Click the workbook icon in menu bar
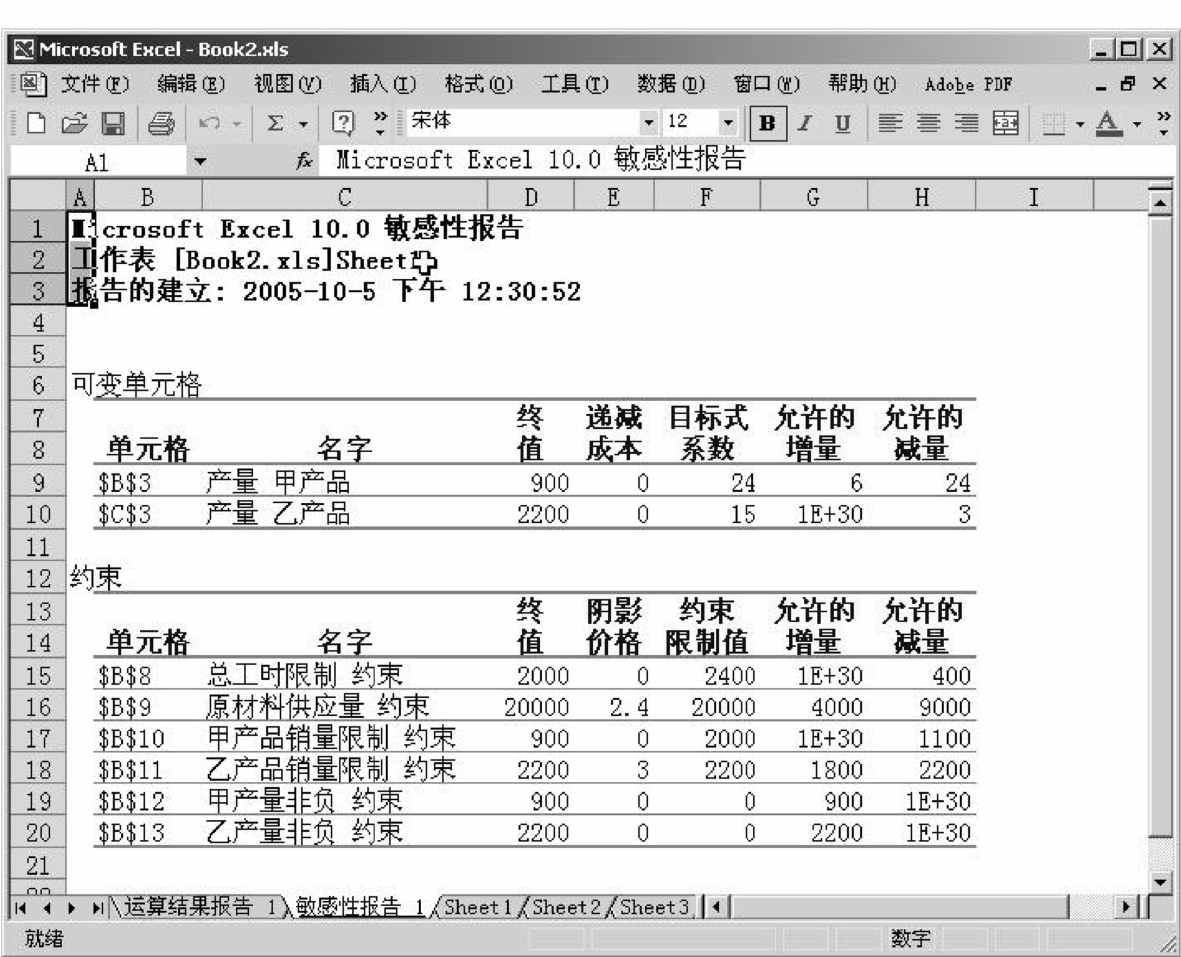This screenshot has width=1181, height=957. point(32,84)
